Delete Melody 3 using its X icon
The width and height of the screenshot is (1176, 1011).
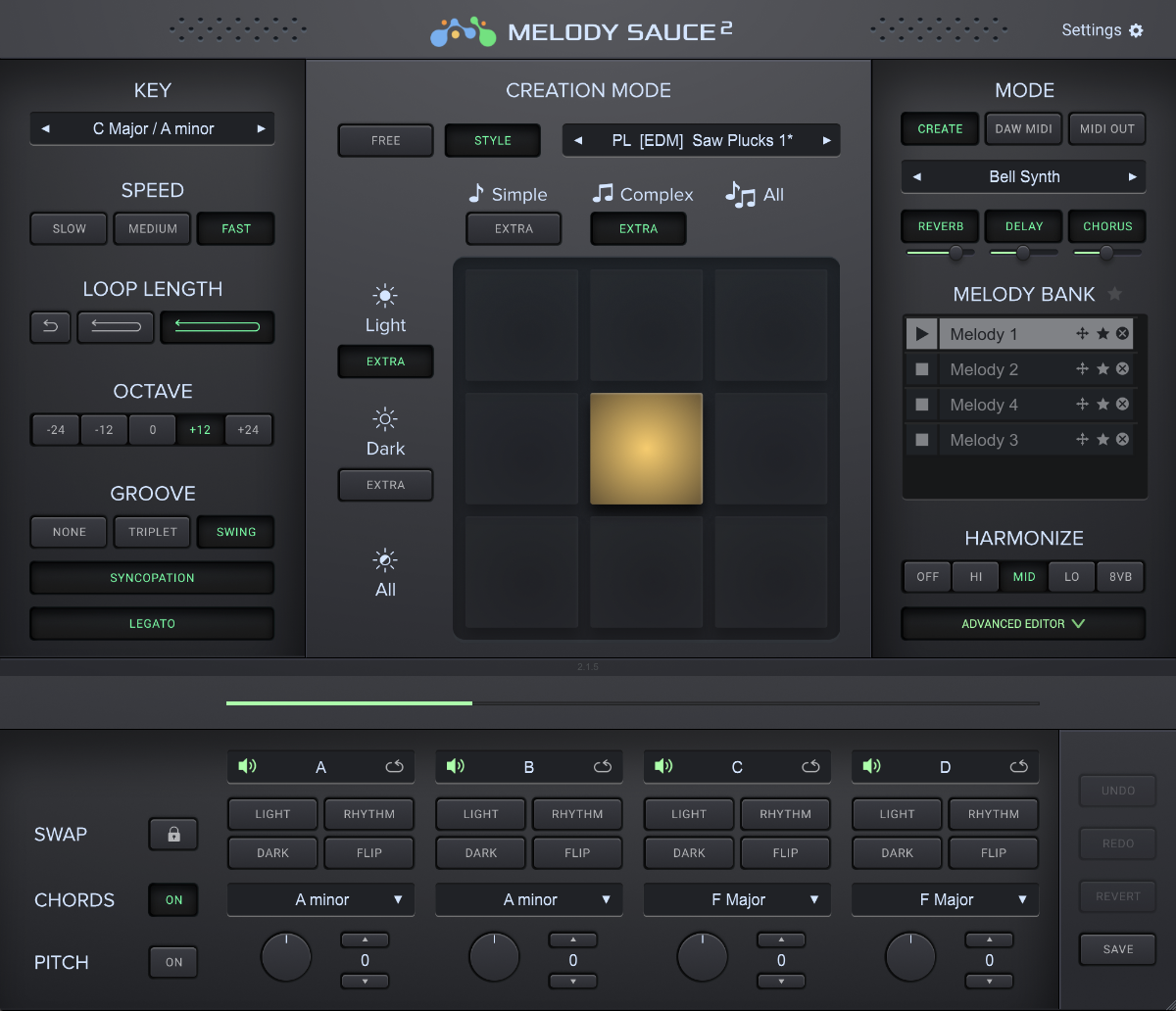pyautogui.click(x=1122, y=440)
